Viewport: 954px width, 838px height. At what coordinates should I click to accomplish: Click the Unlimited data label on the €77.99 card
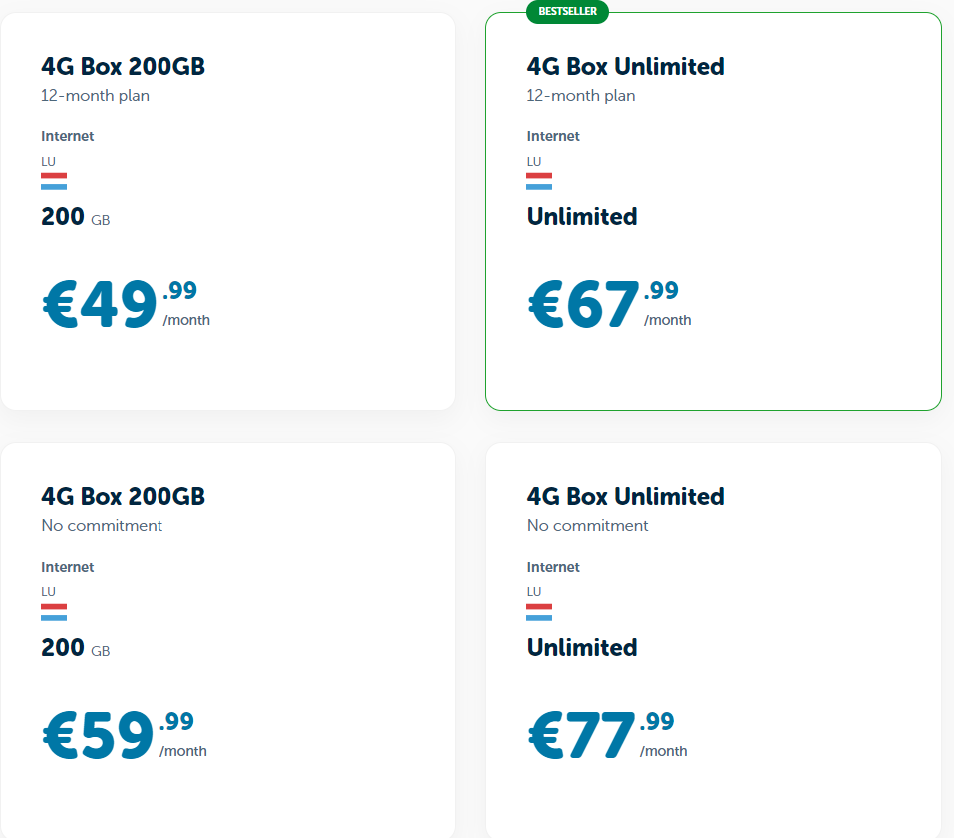click(x=582, y=648)
